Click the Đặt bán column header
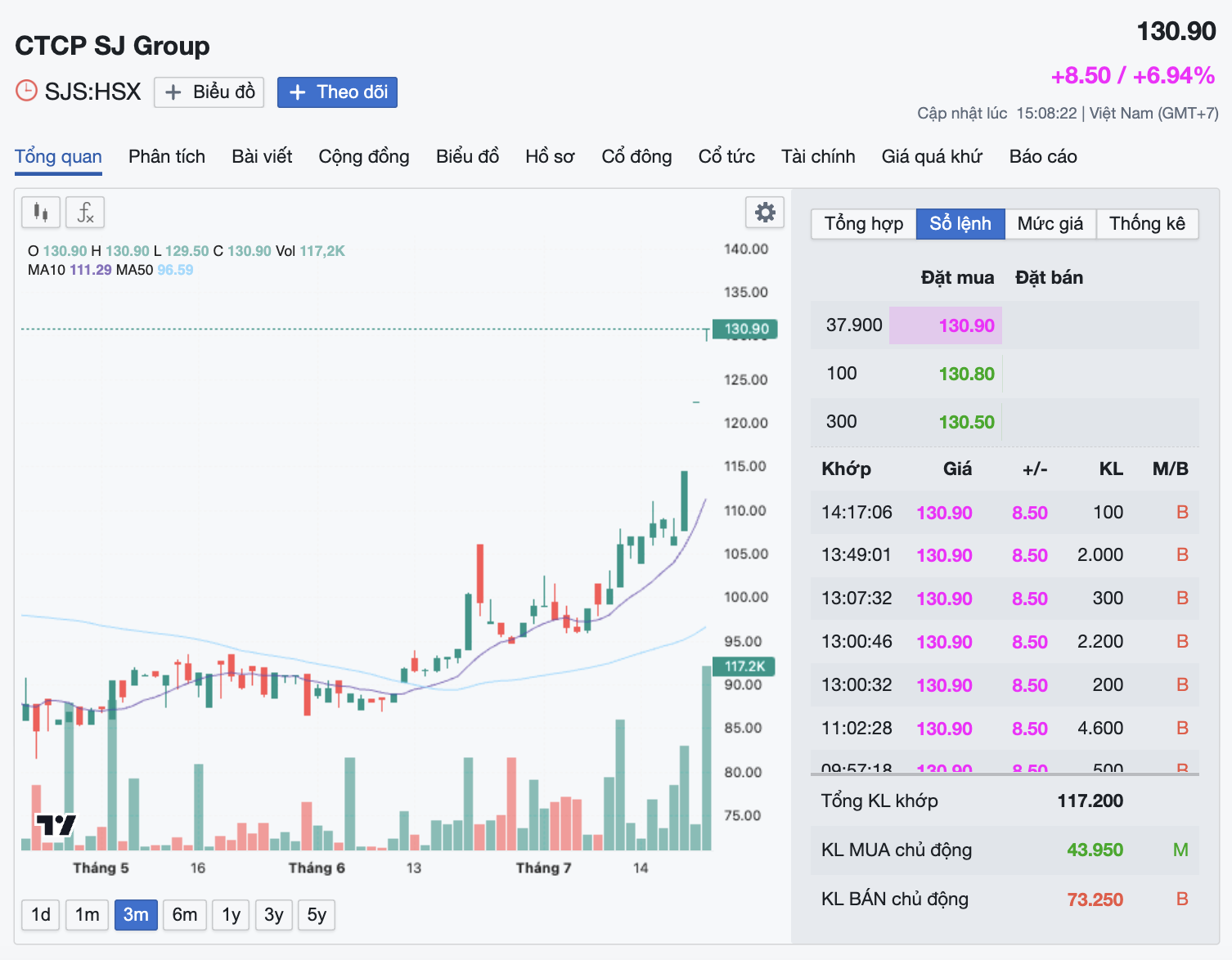This screenshot has height=960, width=1232. [x=1049, y=278]
